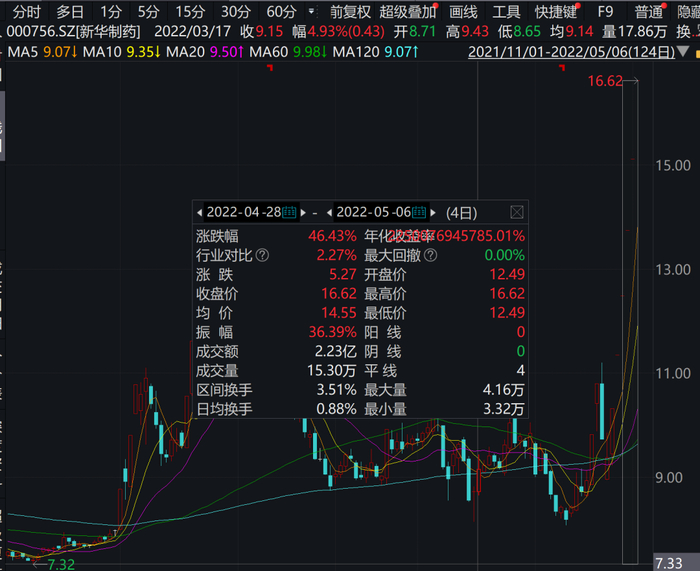Image resolution: width=700 pixels, height=571 pixels.
Task: Switch to 分时 chart view
Action: coord(26,12)
